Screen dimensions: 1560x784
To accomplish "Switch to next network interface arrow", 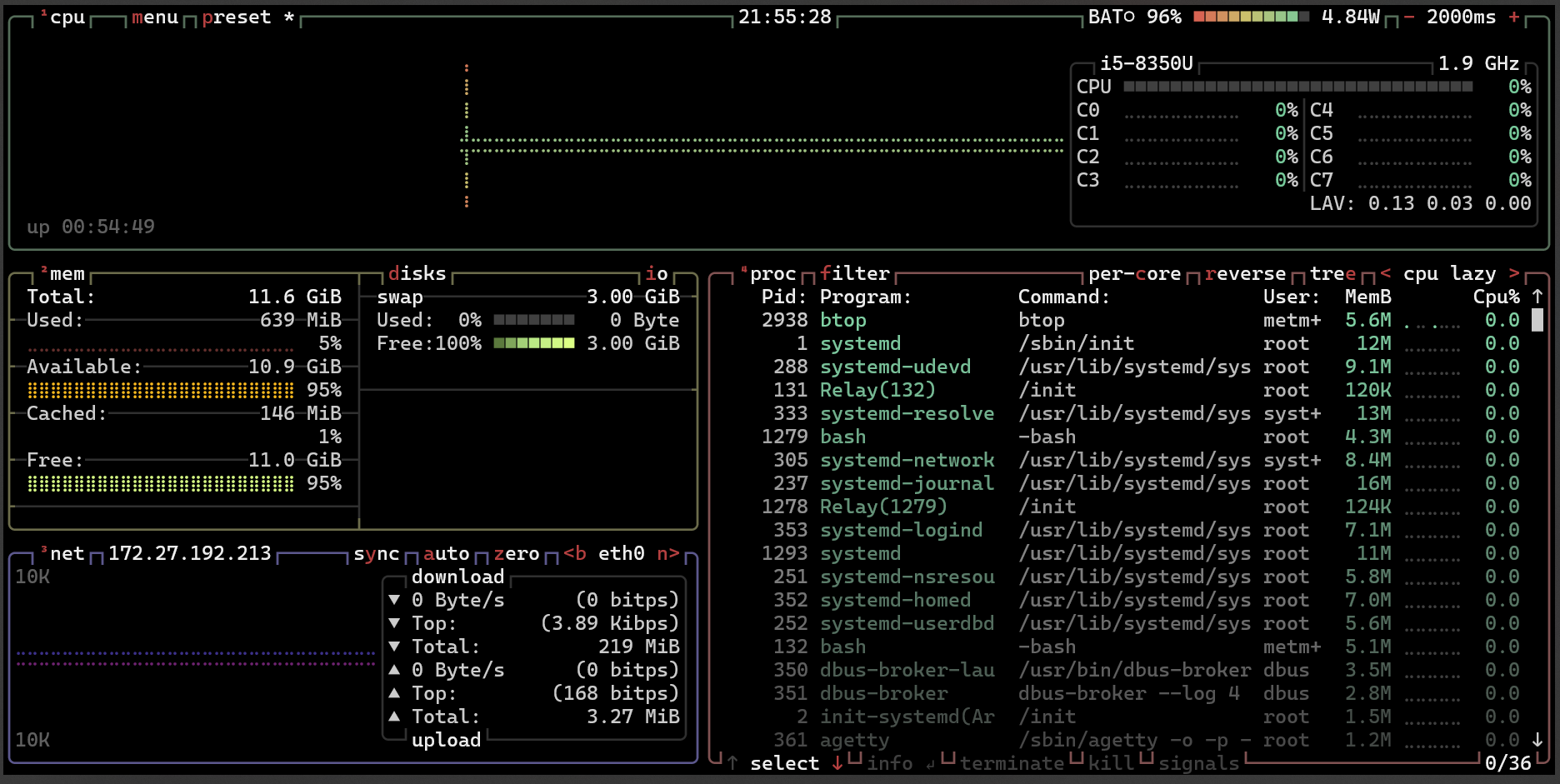I will click(x=668, y=553).
